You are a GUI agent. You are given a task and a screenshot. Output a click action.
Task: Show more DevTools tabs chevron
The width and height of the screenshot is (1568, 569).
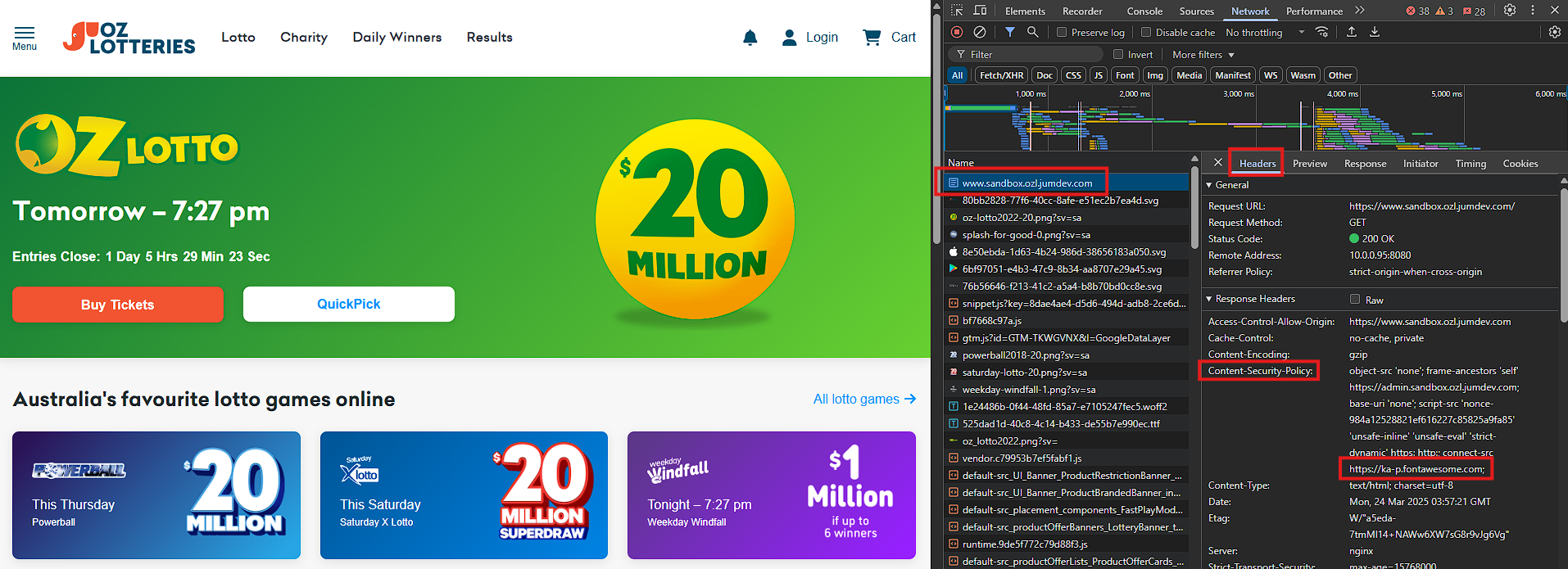(1360, 11)
